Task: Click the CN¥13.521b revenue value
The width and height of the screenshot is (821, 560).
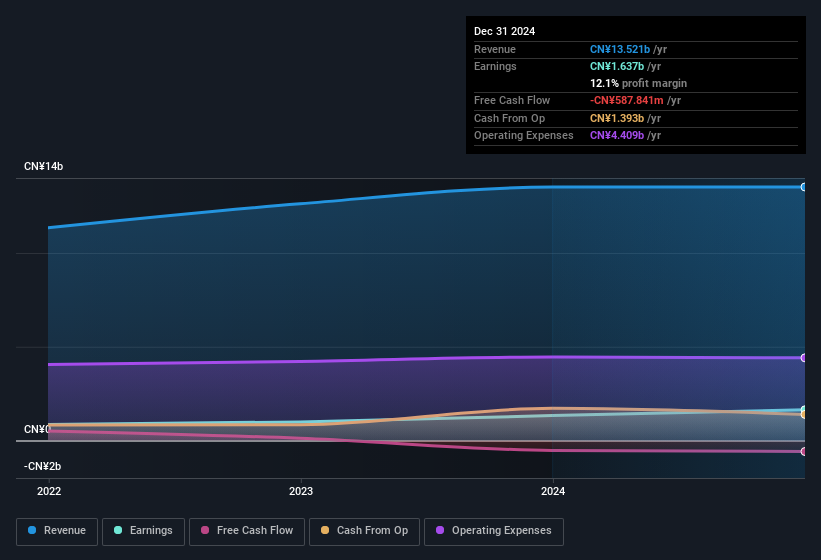Action: tap(619, 49)
